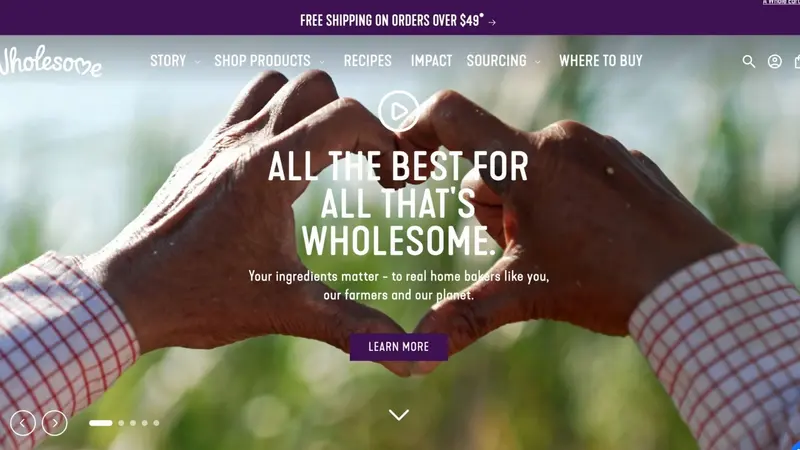Select the active first slide indicator bar
This screenshot has width=800, height=450.
click(x=101, y=423)
